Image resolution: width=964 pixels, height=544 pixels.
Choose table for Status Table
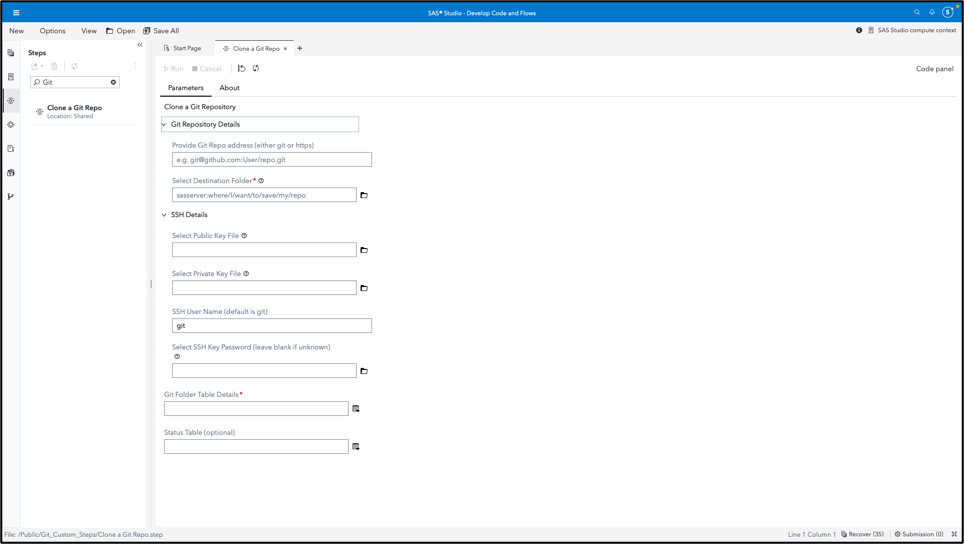point(355,447)
